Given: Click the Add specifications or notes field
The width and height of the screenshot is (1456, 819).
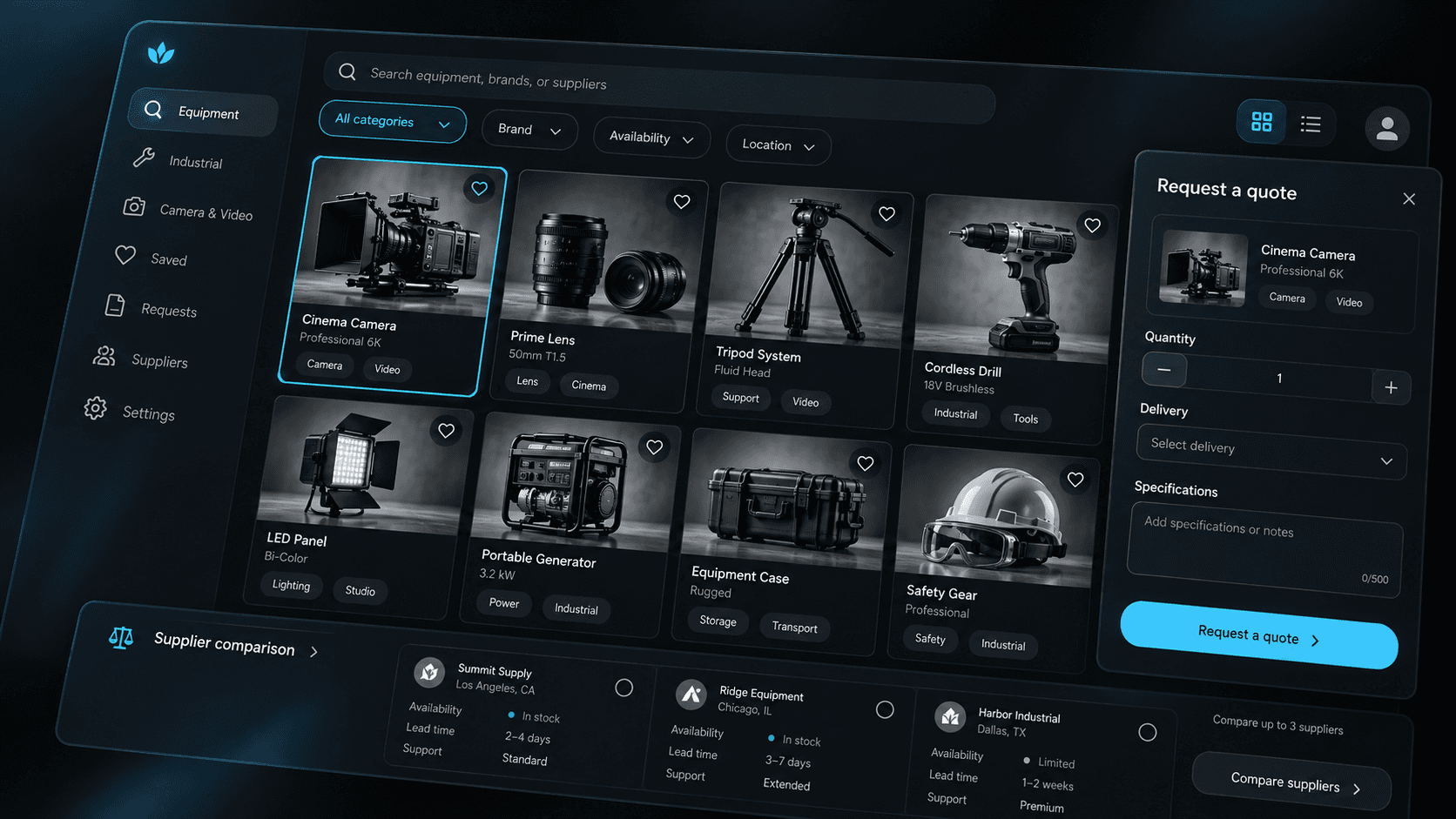Looking at the screenshot, I should (1264, 552).
